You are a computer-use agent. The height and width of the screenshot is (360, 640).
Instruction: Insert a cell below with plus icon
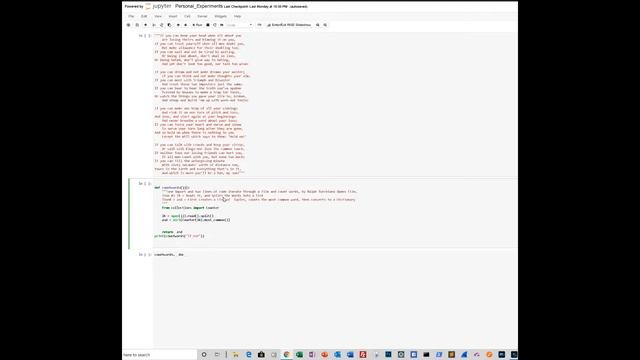(x=145, y=25)
